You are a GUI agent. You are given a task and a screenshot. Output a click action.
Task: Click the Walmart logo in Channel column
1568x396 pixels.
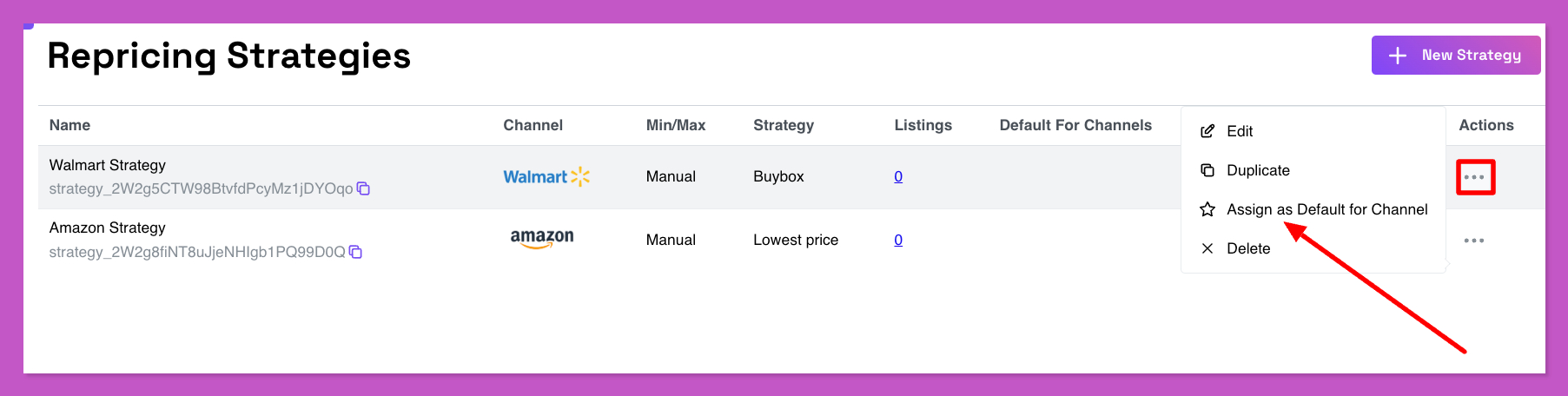[x=546, y=176]
